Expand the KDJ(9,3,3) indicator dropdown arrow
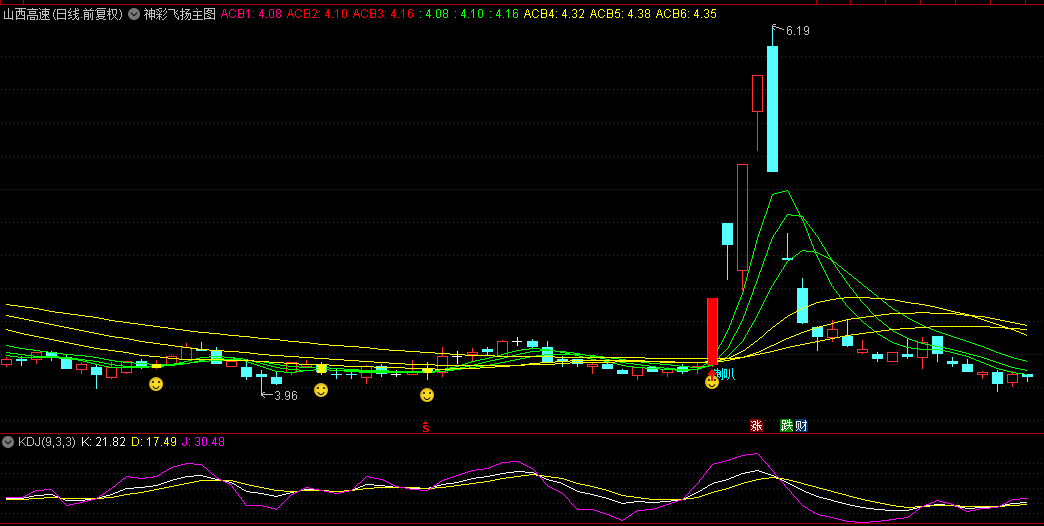Viewport: 1044px width, 526px height. [8, 441]
